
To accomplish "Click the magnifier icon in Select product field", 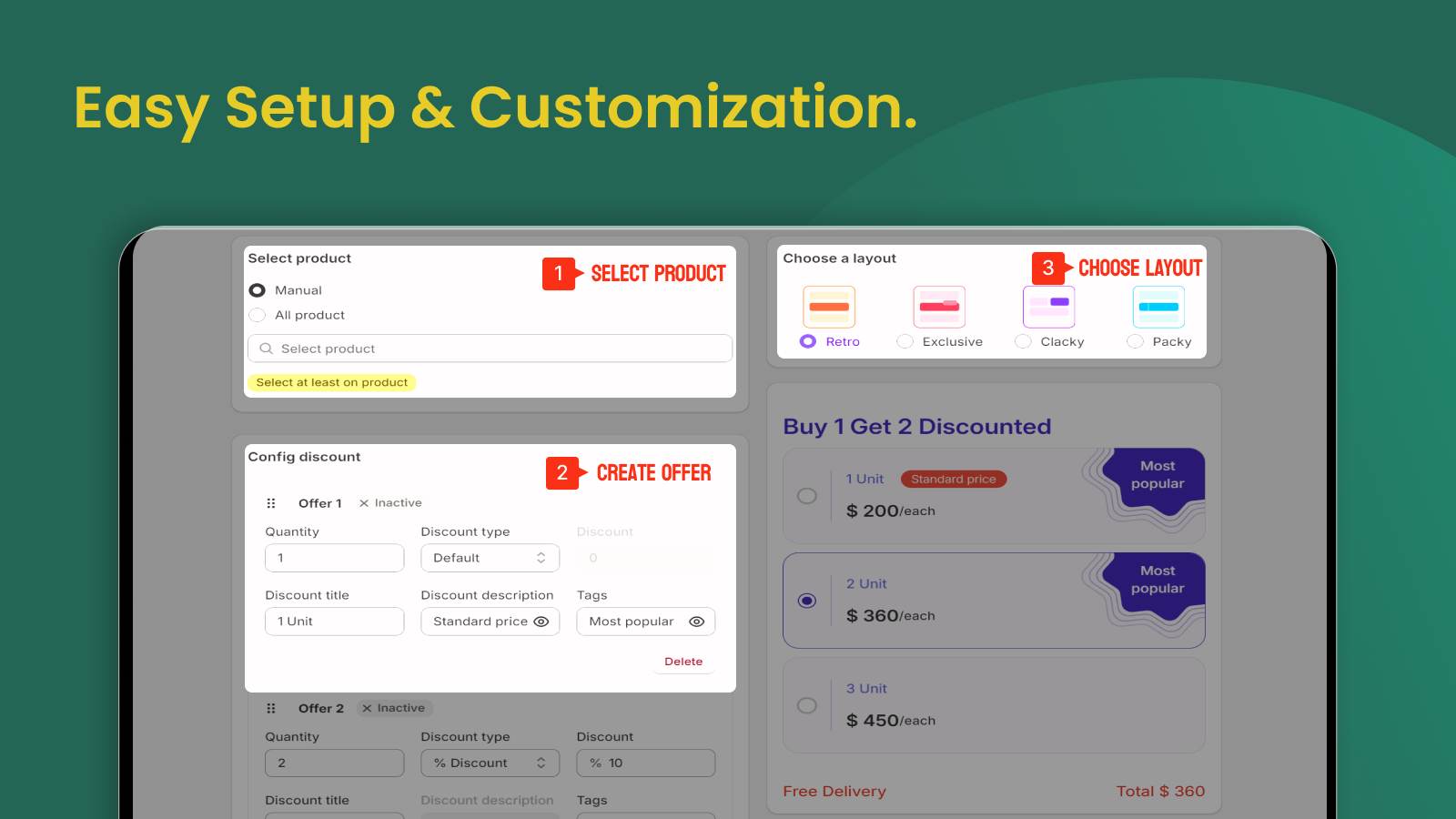I will pos(265,349).
